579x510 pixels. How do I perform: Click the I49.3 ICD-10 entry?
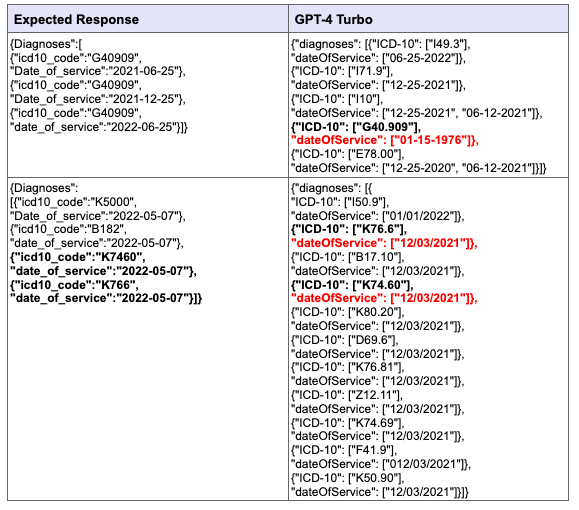pos(381,44)
